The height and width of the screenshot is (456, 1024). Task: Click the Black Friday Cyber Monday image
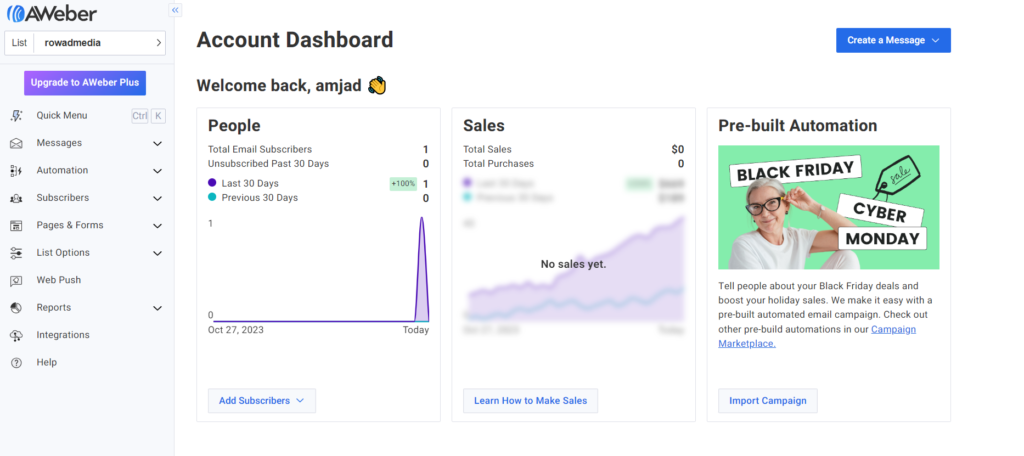[829, 207]
